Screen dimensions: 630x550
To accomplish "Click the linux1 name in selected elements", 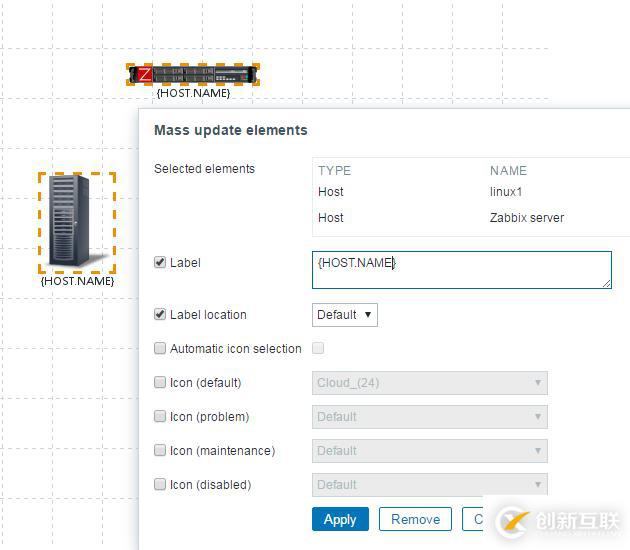I will pyautogui.click(x=506, y=192).
